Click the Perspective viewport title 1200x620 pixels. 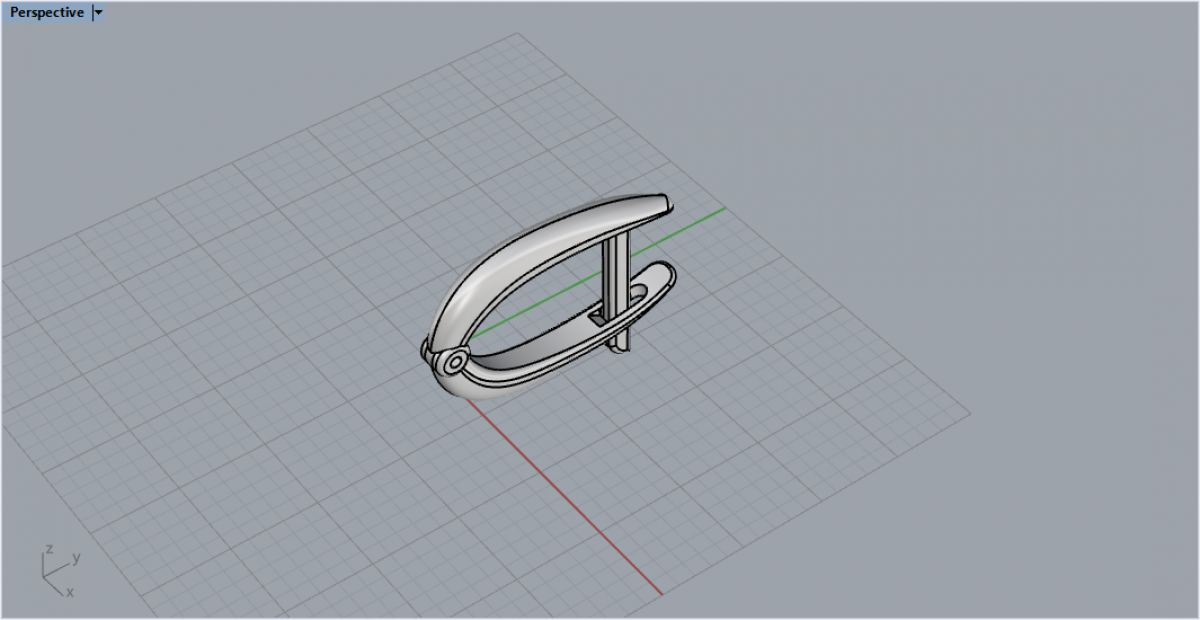pyautogui.click(x=47, y=13)
